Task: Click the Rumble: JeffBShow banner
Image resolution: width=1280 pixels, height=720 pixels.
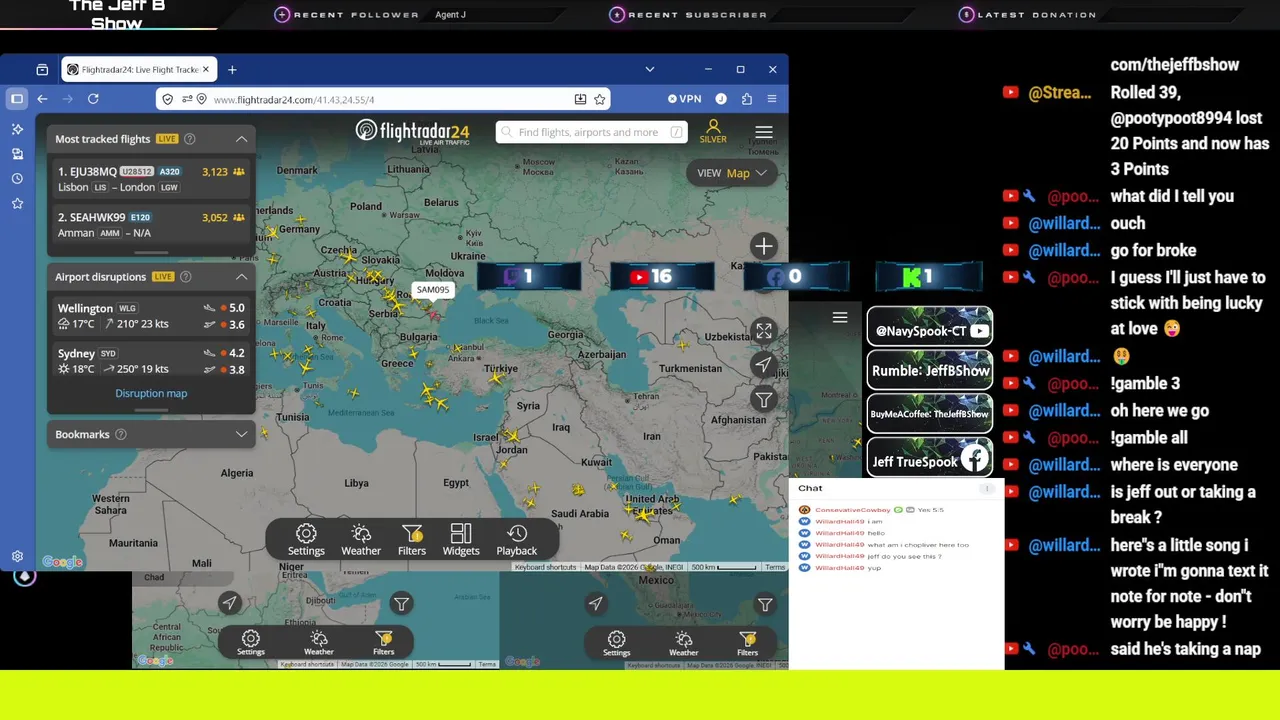Action: coord(930,370)
